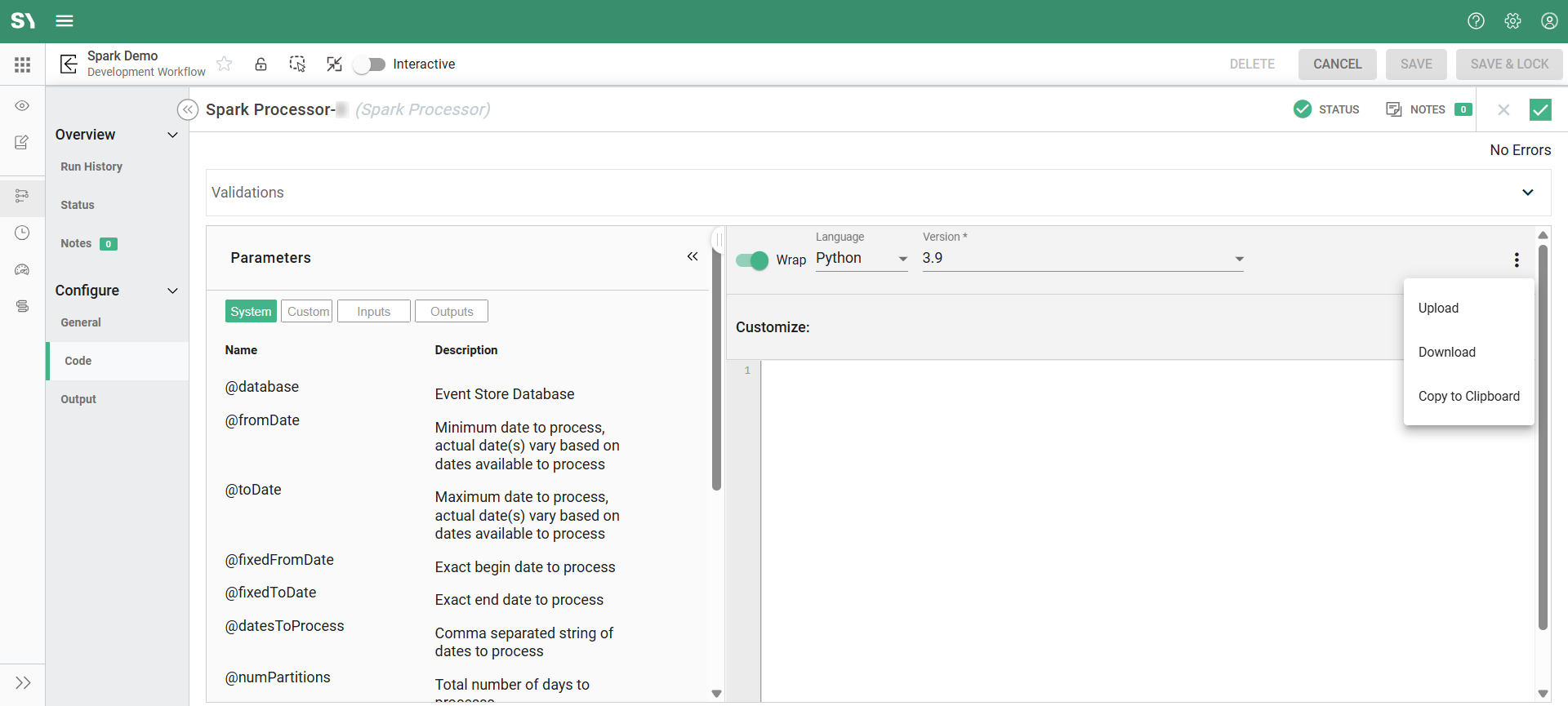Click the eye view icon in sidebar
Viewport: 1568px width, 706px height.
22,106
